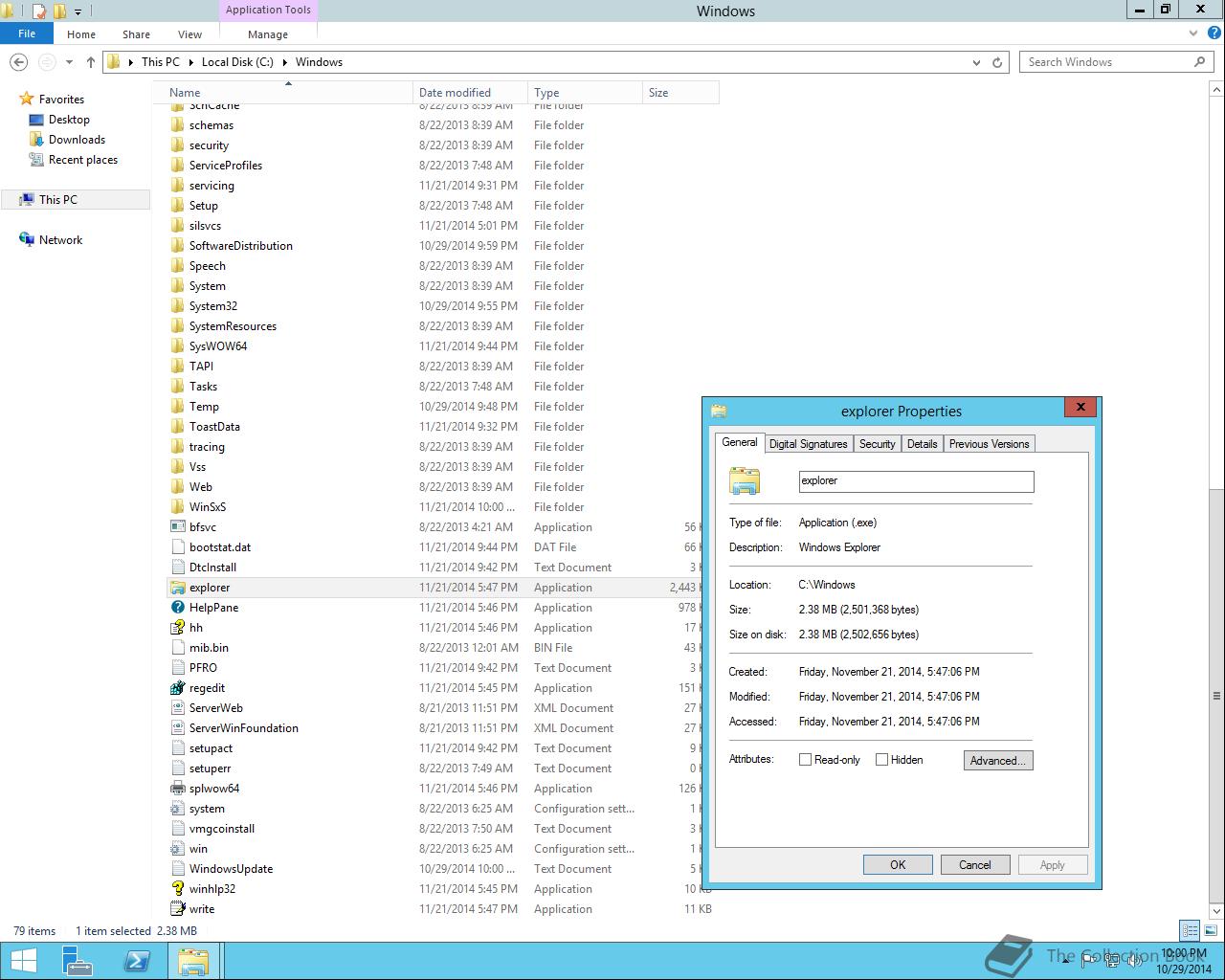The height and width of the screenshot is (980, 1225).
Task: Sort by the Size column header
Action: coord(680,93)
